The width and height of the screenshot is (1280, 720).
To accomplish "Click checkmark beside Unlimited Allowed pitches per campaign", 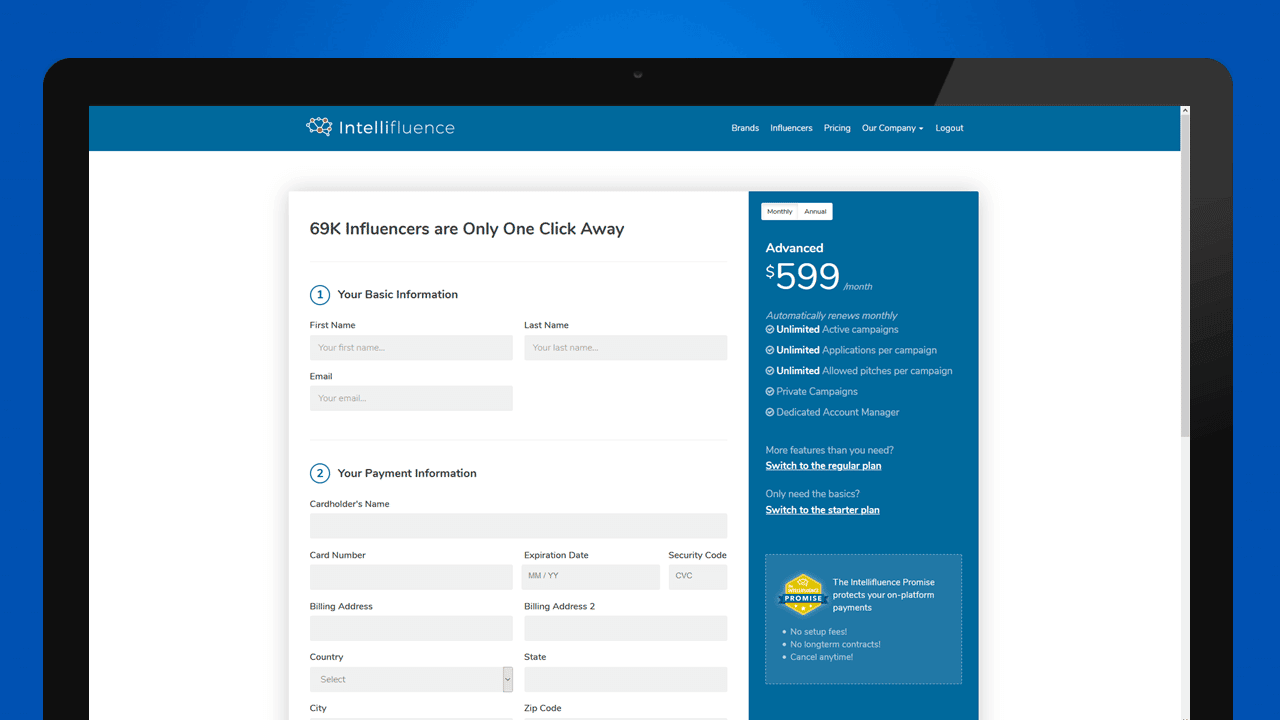I will tap(770, 370).
